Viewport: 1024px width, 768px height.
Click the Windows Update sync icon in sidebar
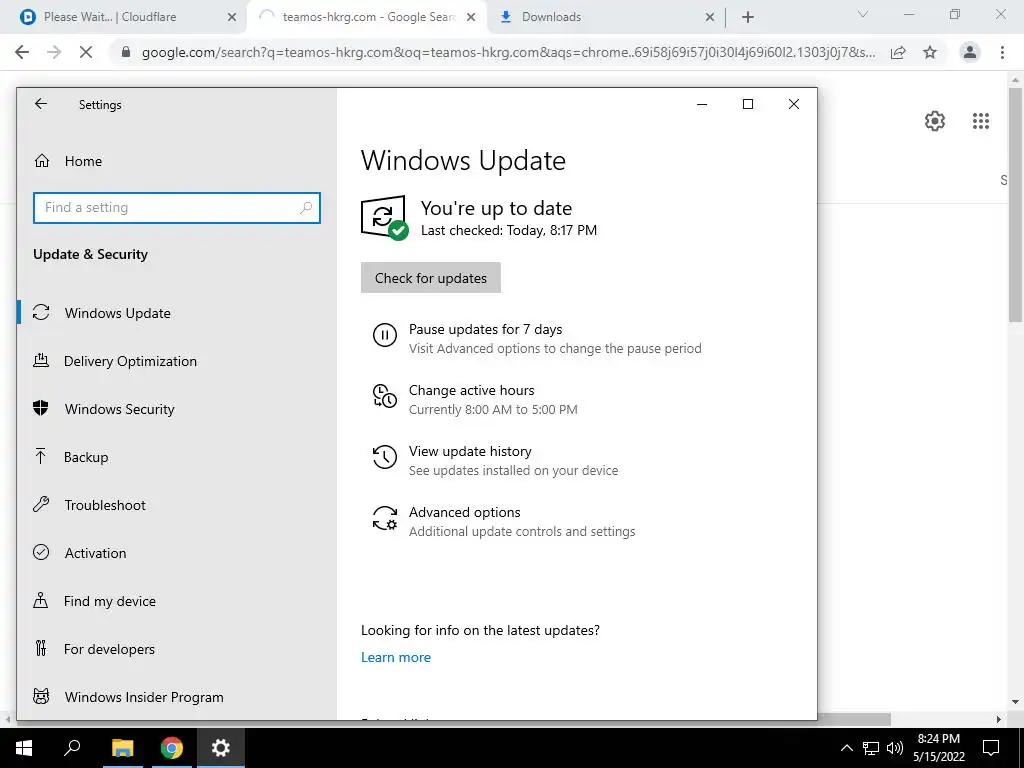pyautogui.click(x=41, y=312)
